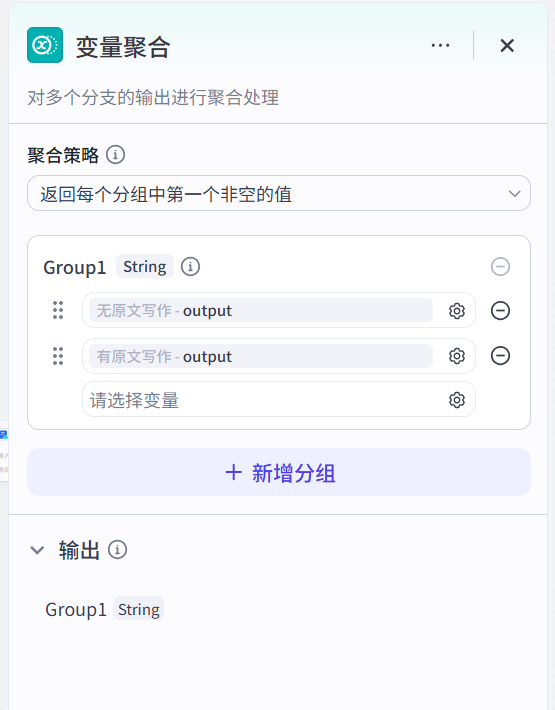555x710 pixels.
Task: Click the variable aggregator node icon
Action: click(45, 45)
